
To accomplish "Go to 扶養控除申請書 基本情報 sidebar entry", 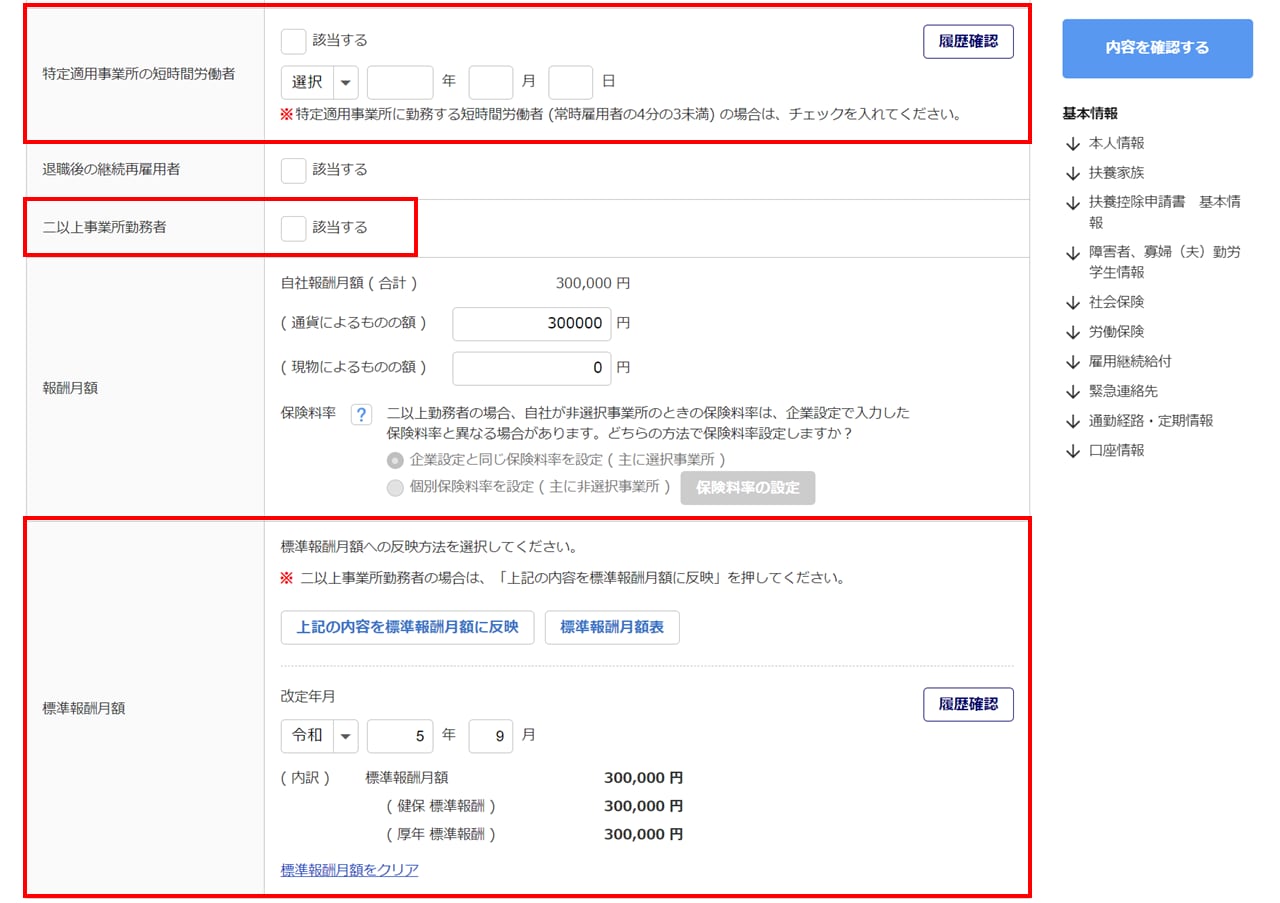I will coord(1165,212).
